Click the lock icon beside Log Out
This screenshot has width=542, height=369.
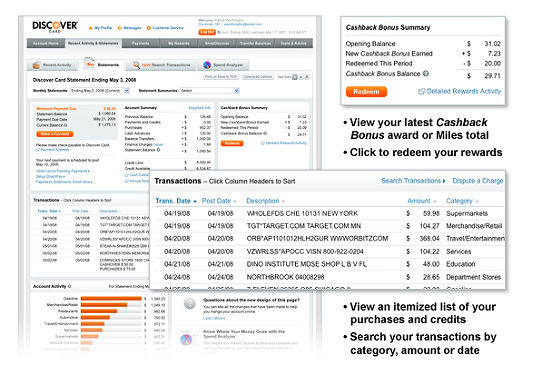[x=219, y=32]
